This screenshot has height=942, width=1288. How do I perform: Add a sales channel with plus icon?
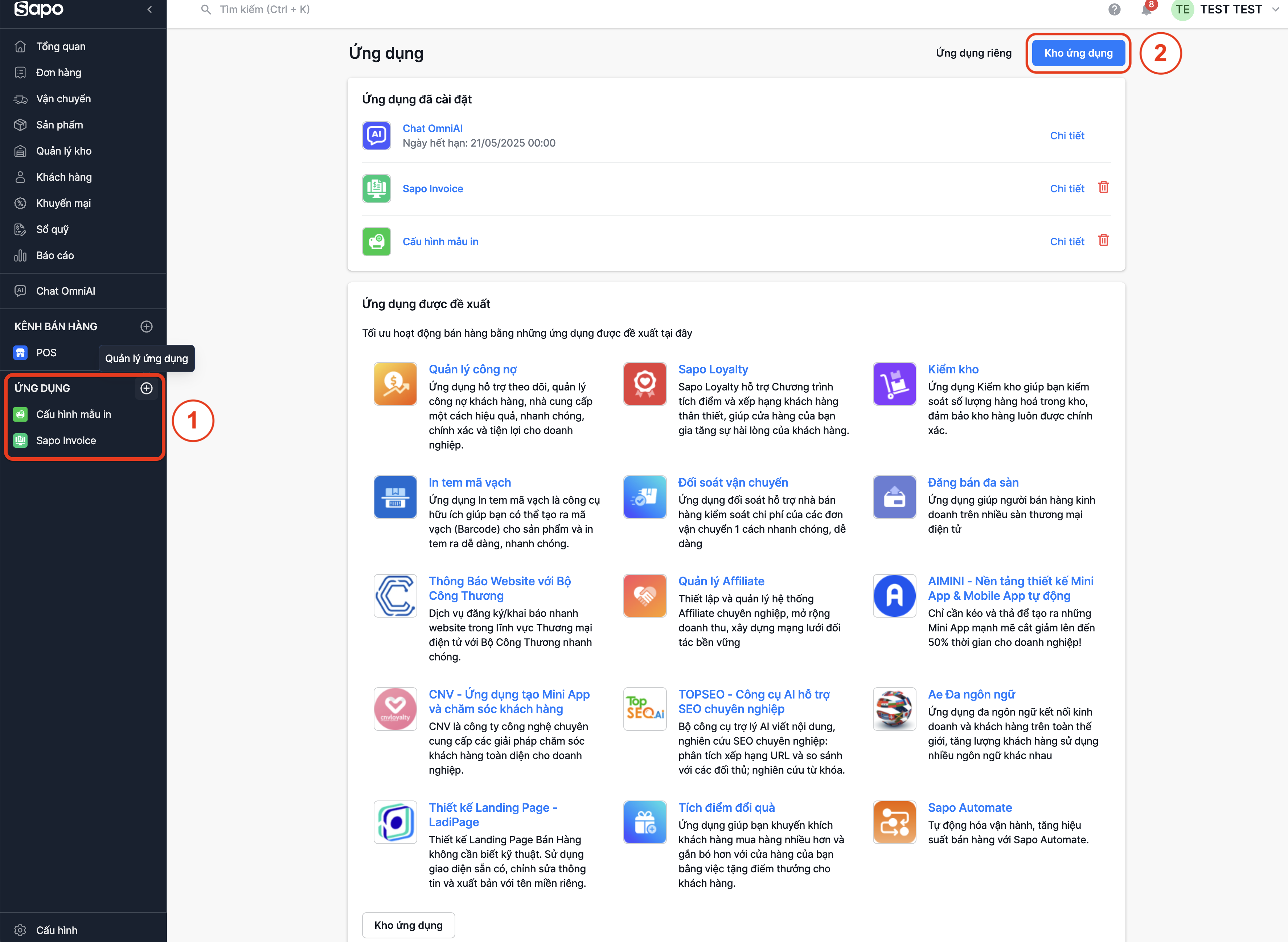click(x=147, y=326)
